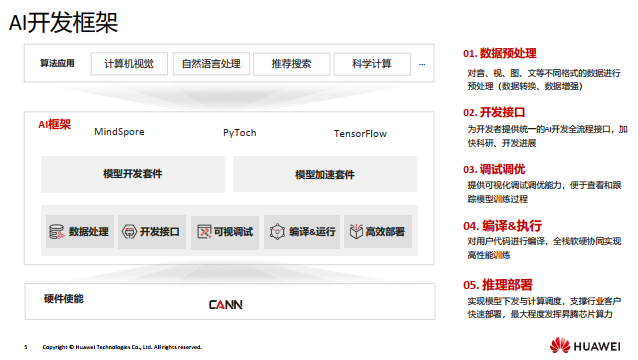Click the heading 04. 编译&执行
Image resolution: width=638 pixels, height=360 pixels.
click(503, 226)
